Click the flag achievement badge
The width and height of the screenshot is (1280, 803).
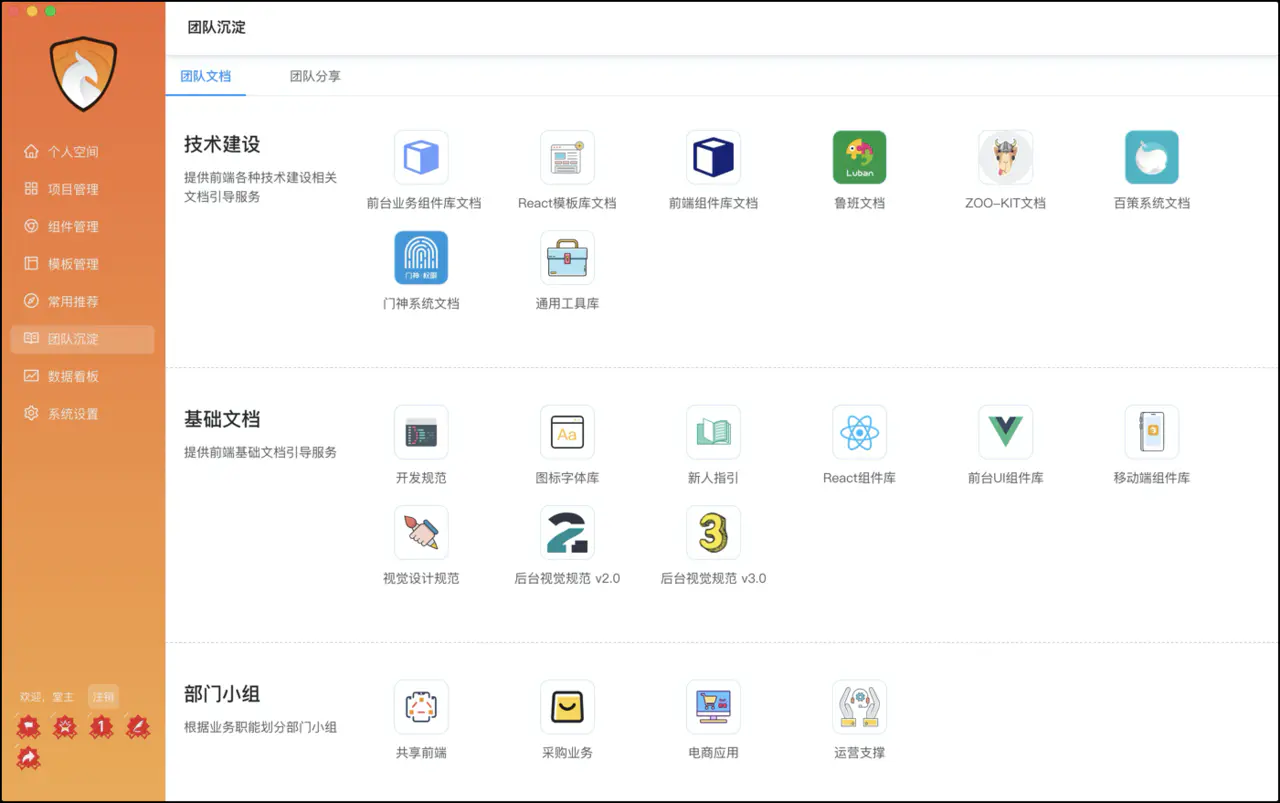point(29,726)
